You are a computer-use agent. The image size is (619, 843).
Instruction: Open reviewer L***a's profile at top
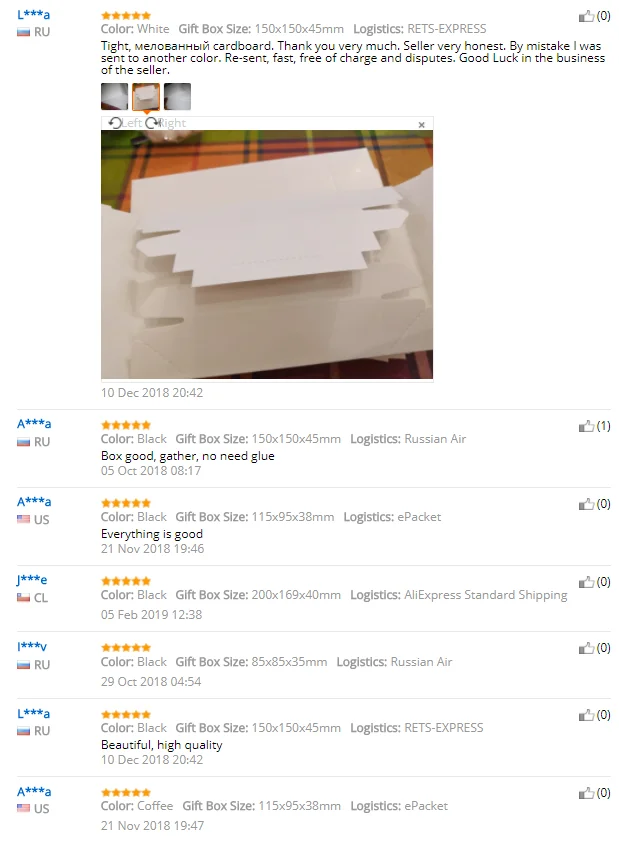[x=33, y=15]
